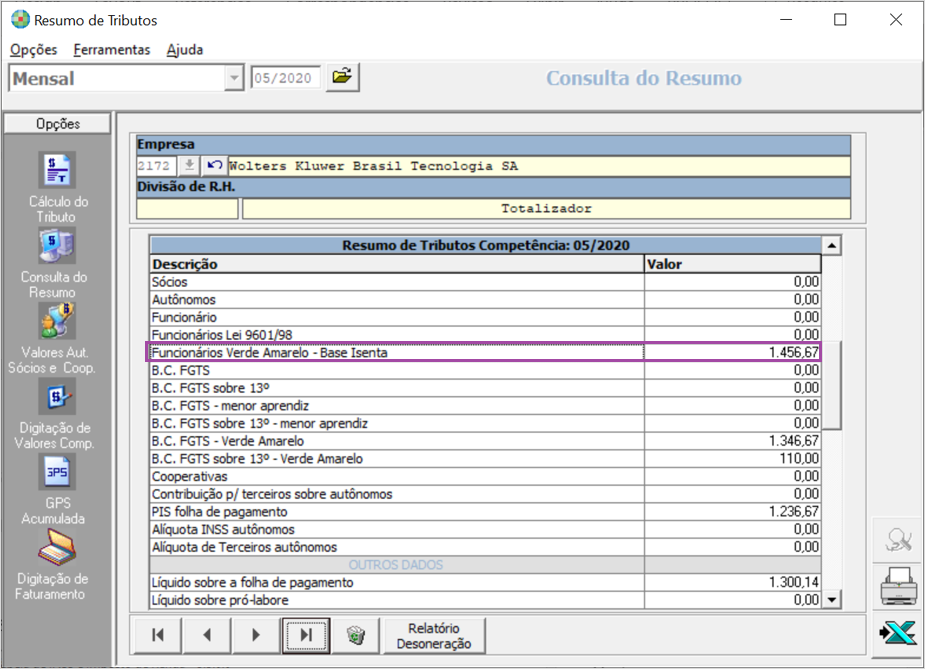
Task: Select the Funcionários Lei 9601/98 row
Action: pos(485,335)
